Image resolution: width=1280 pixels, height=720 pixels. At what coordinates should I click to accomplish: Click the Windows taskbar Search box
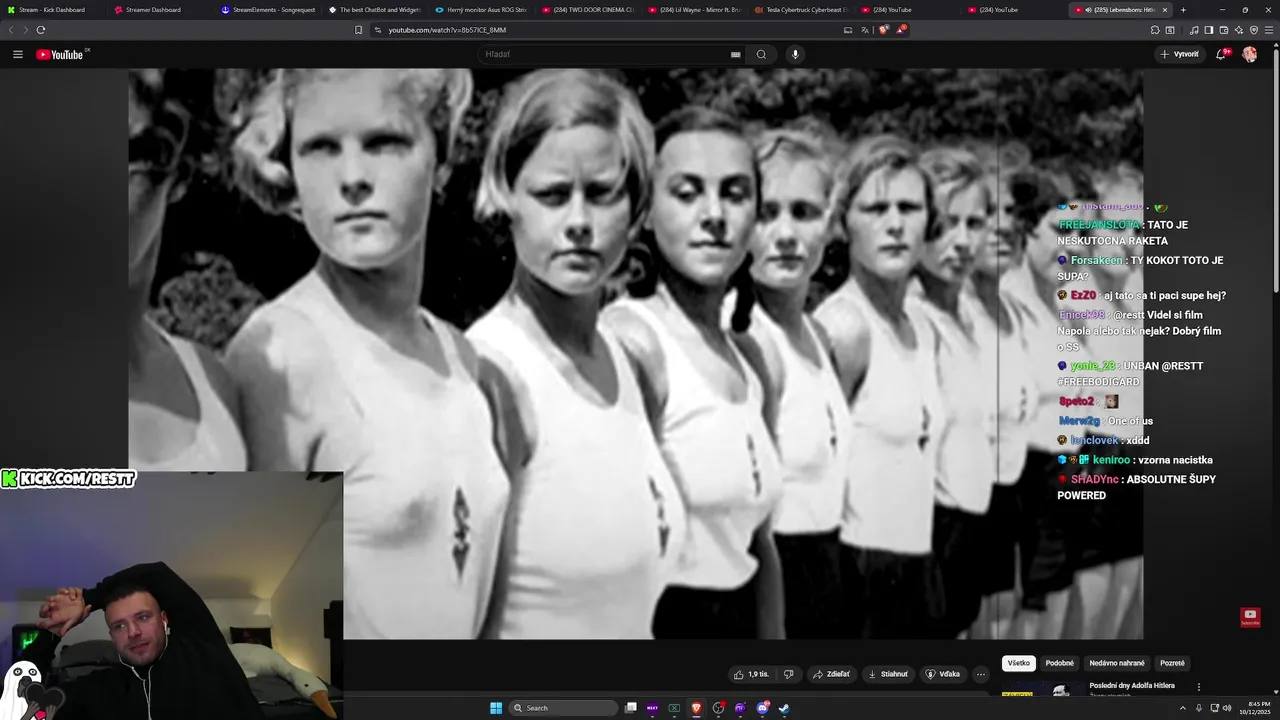click(564, 708)
